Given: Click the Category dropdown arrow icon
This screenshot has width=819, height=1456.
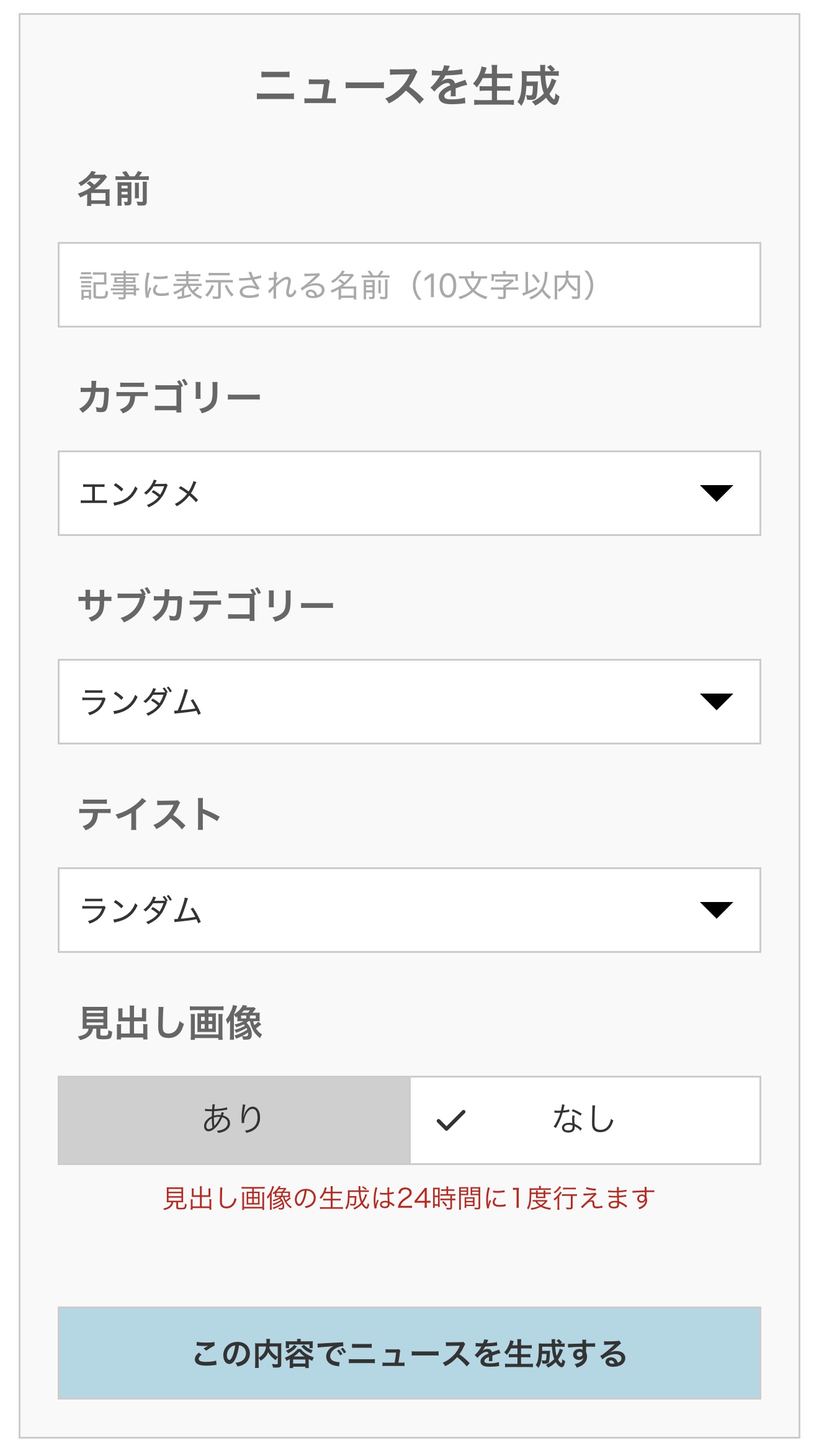Looking at the screenshot, I should click(x=716, y=493).
